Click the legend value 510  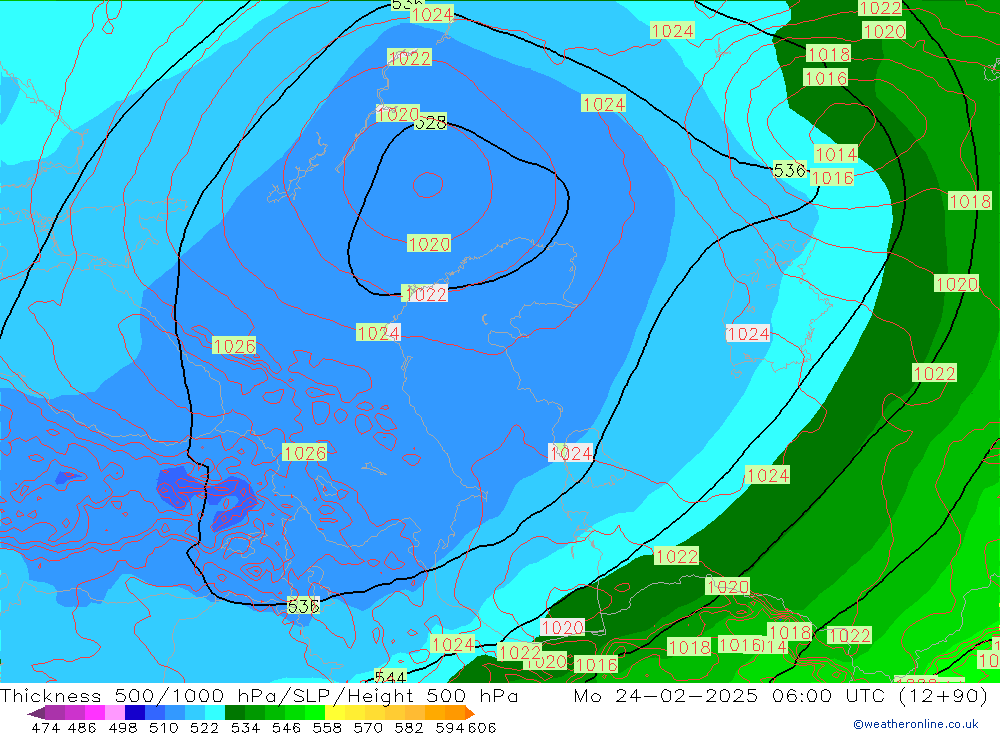click(164, 727)
